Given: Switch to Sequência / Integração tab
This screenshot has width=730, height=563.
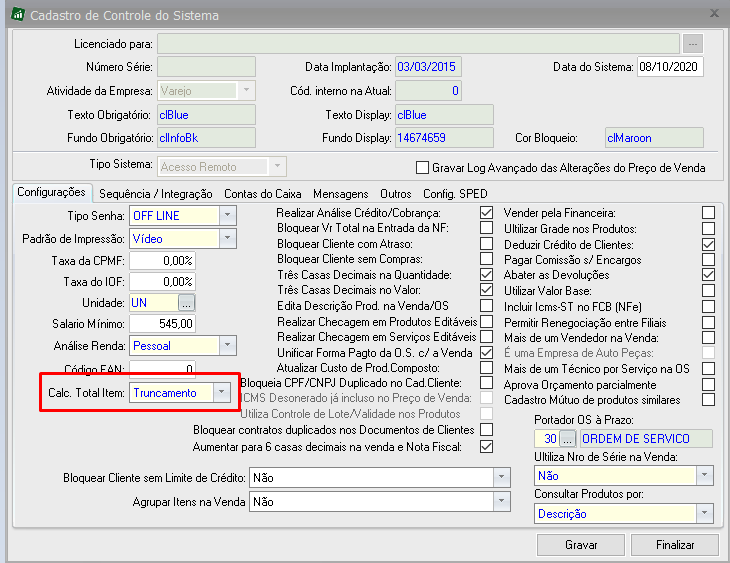Looking at the screenshot, I should click(156, 194).
